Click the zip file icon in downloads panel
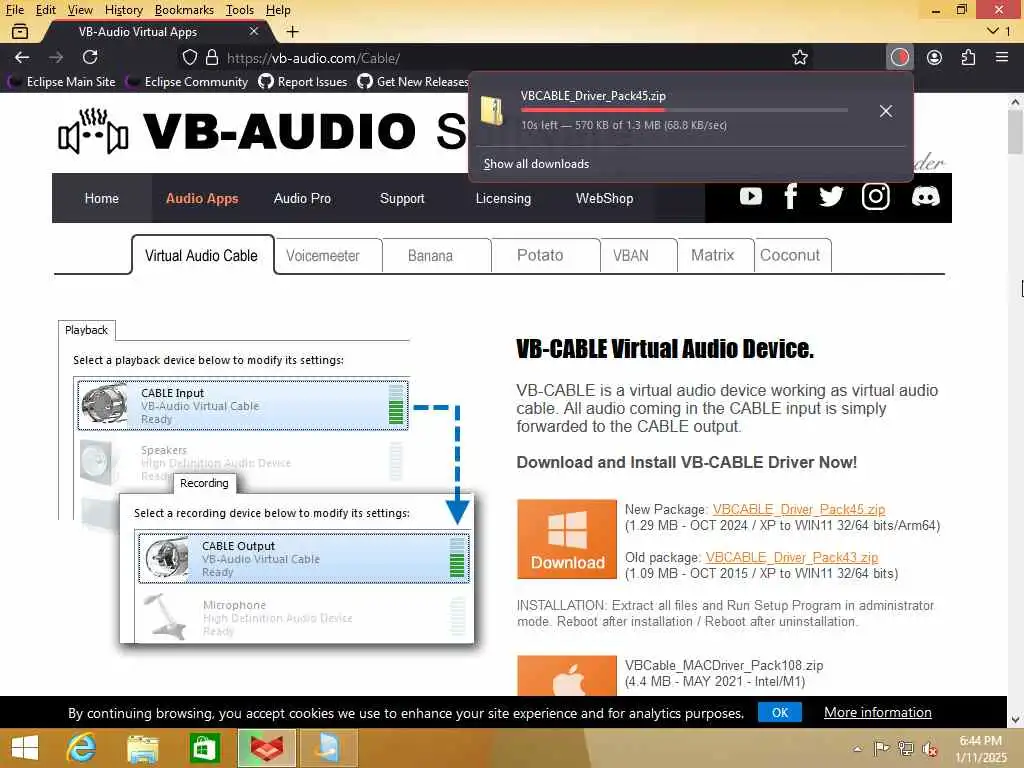Viewport: 1024px width, 768px height. click(492, 110)
